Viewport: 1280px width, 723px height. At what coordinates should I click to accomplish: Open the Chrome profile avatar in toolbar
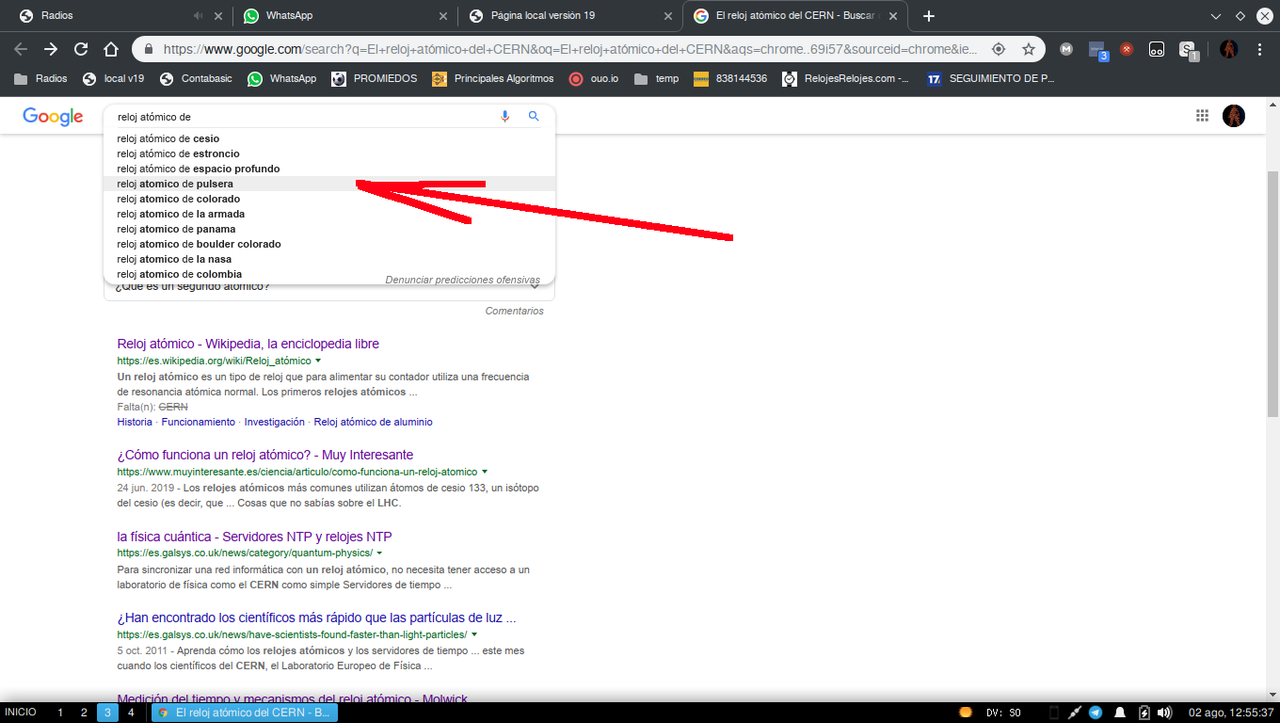point(1229,49)
